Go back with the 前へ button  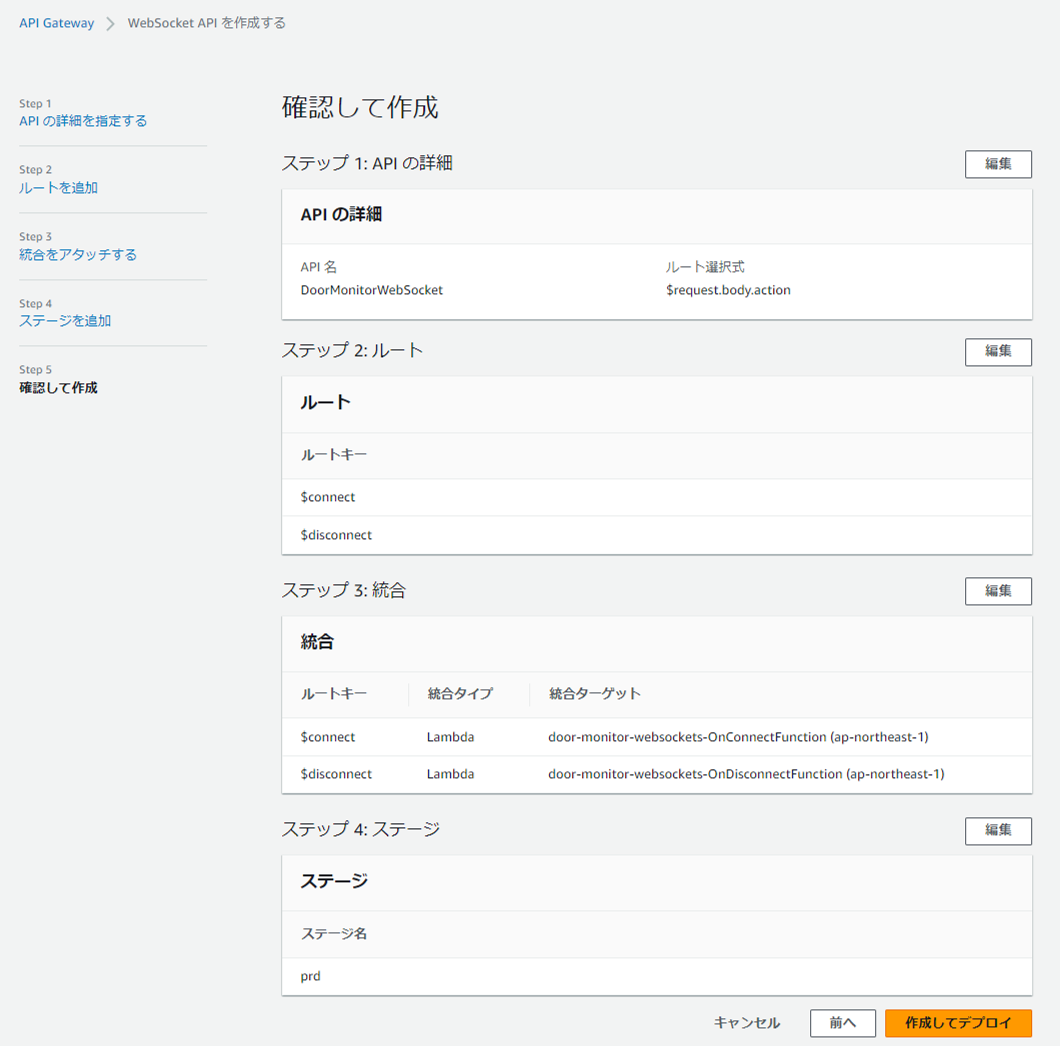point(842,1023)
